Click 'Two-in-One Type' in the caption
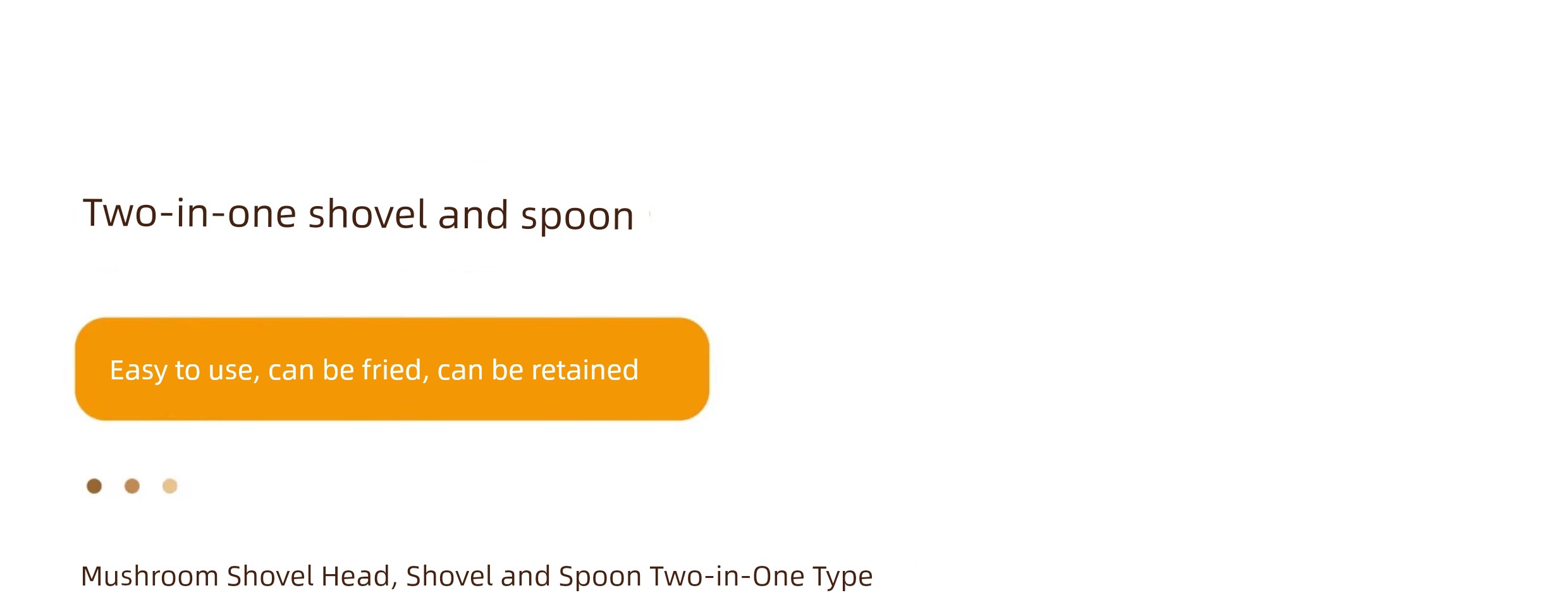Screen dimensions: 1568x607 click(x=761, y=577)
